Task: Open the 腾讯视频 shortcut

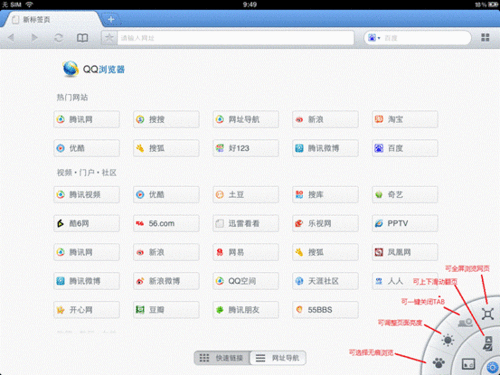Action: click(87, 194)
